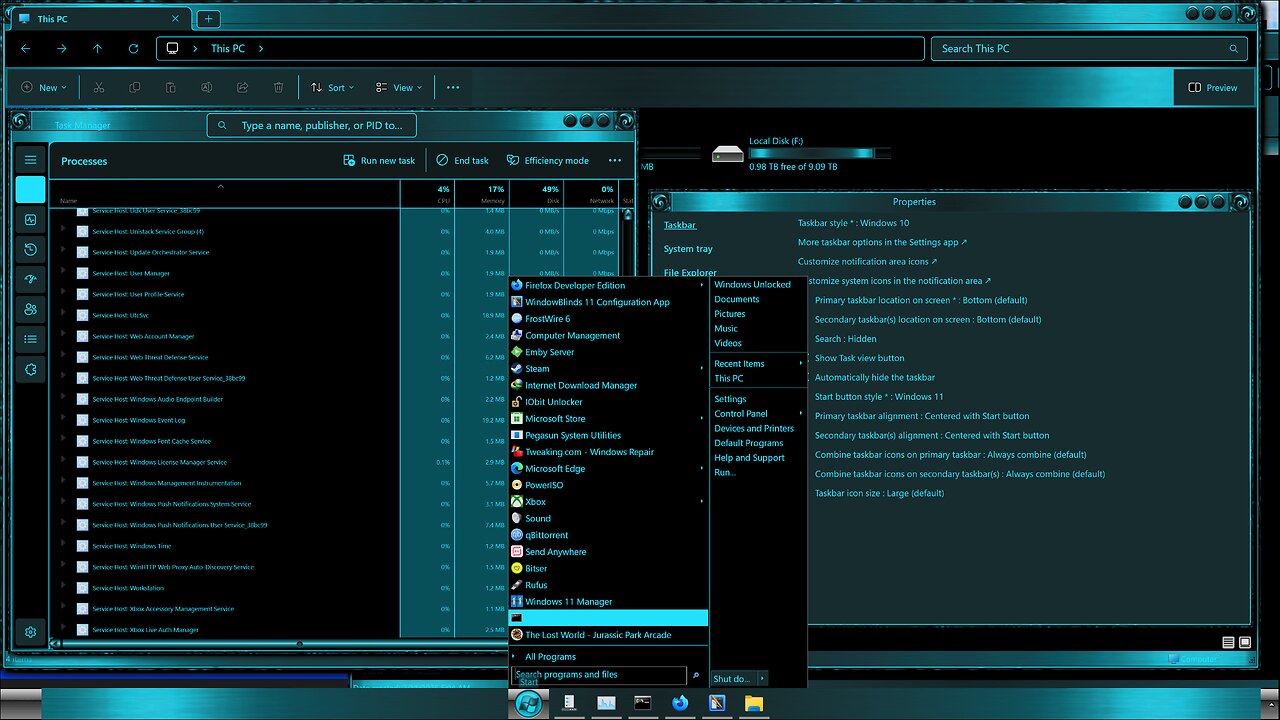Open Windows 11 Manager from Start menu
Image resolution: width=1280 pixels, height=720 pixels.
(x=608, y=601)
